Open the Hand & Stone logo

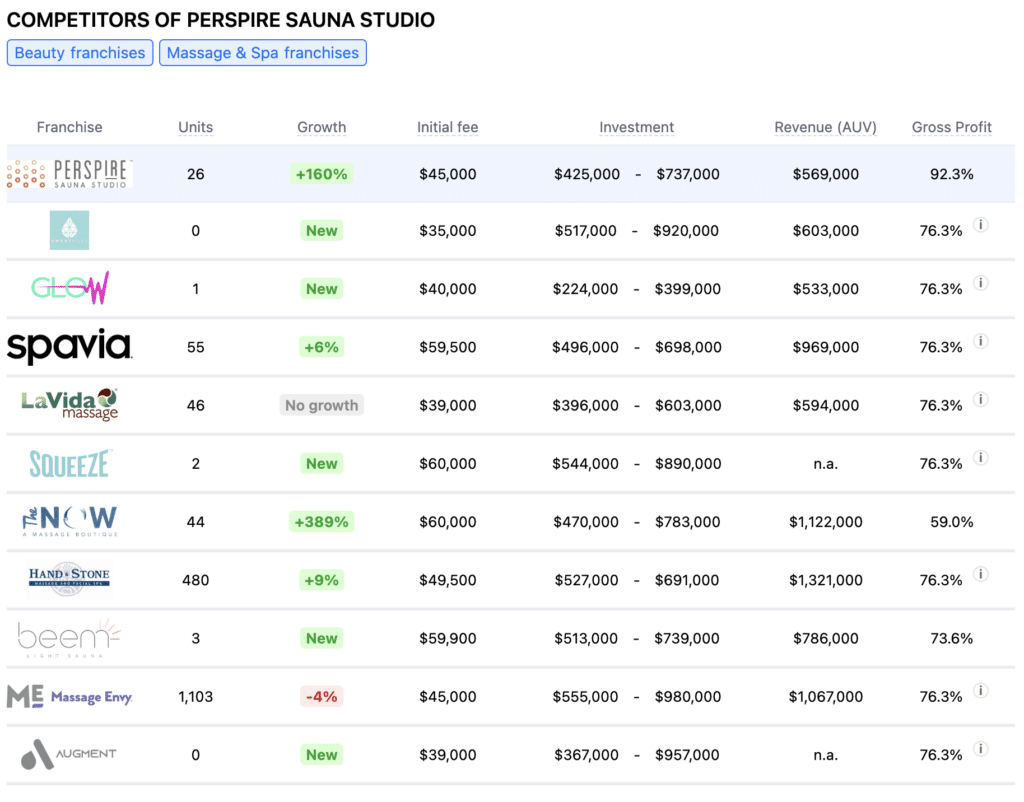pos(69,579)
